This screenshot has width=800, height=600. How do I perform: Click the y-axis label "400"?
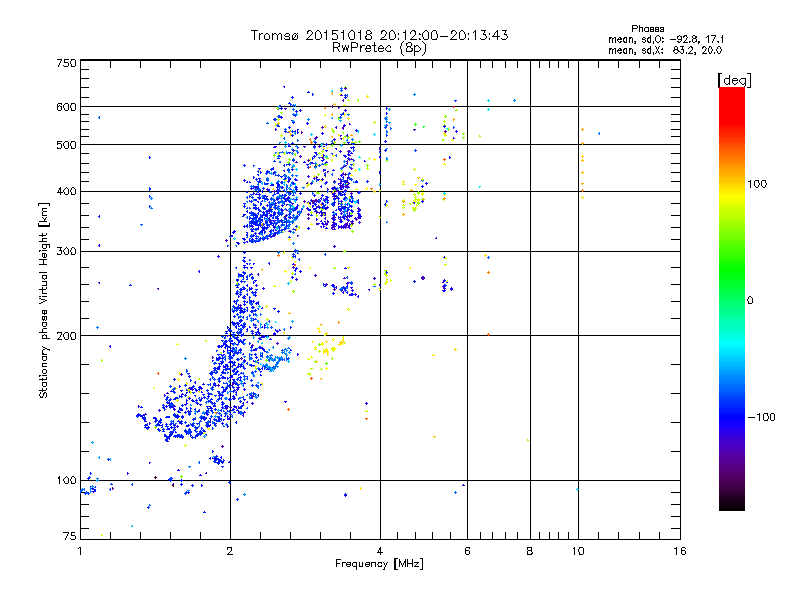66,191
